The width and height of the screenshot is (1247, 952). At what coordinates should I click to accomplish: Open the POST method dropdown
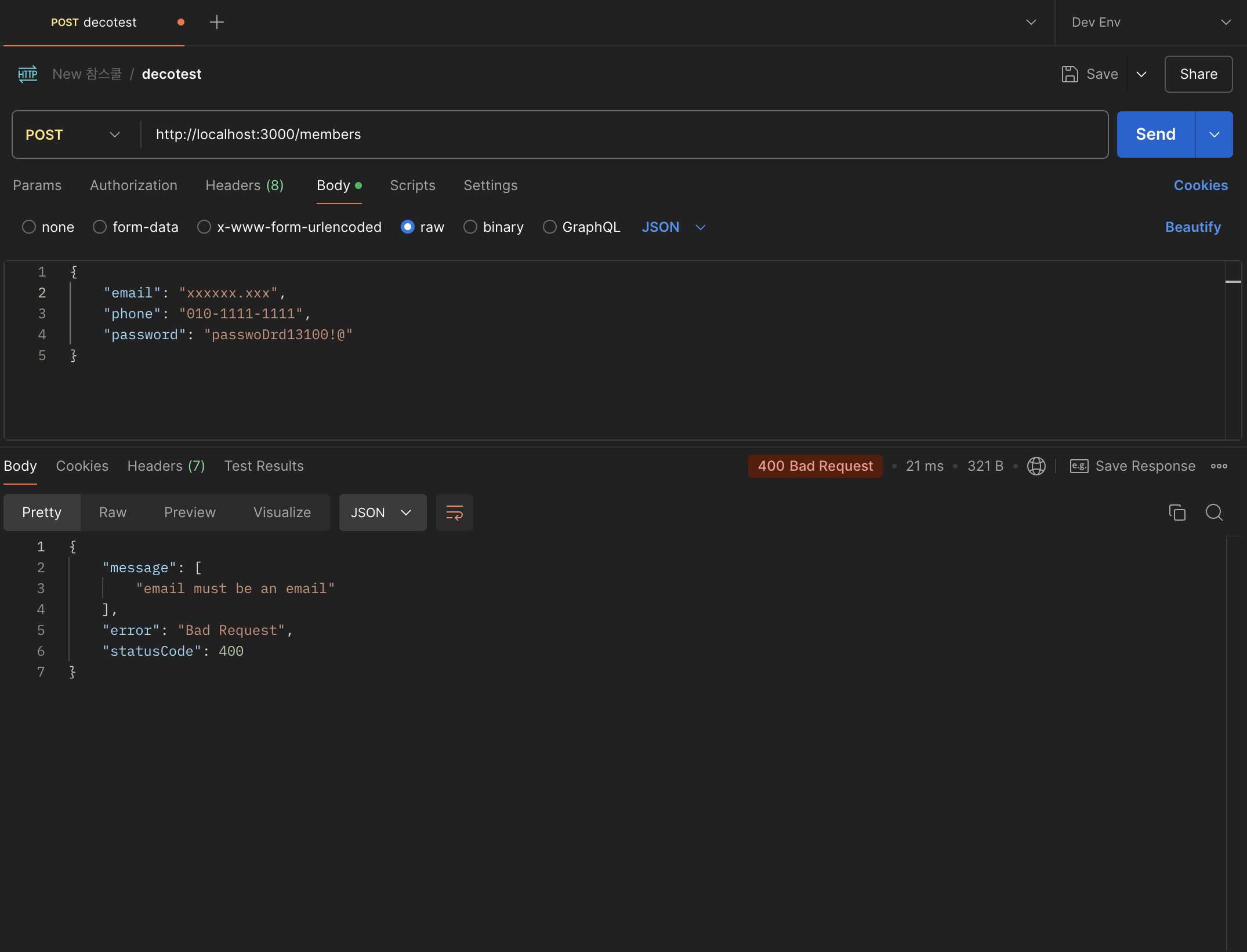tap(72, 135)
